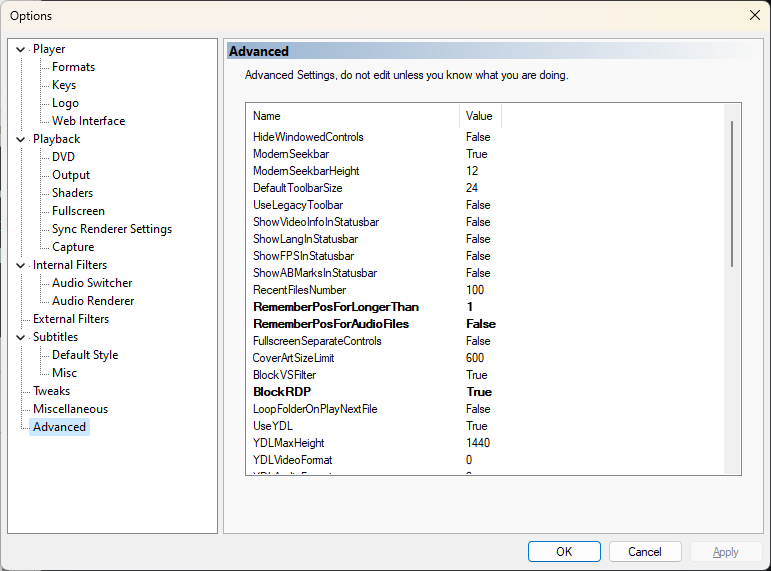Open Audio Renderer settings
Screen dimensions: 771x571
tap(93, 301)
